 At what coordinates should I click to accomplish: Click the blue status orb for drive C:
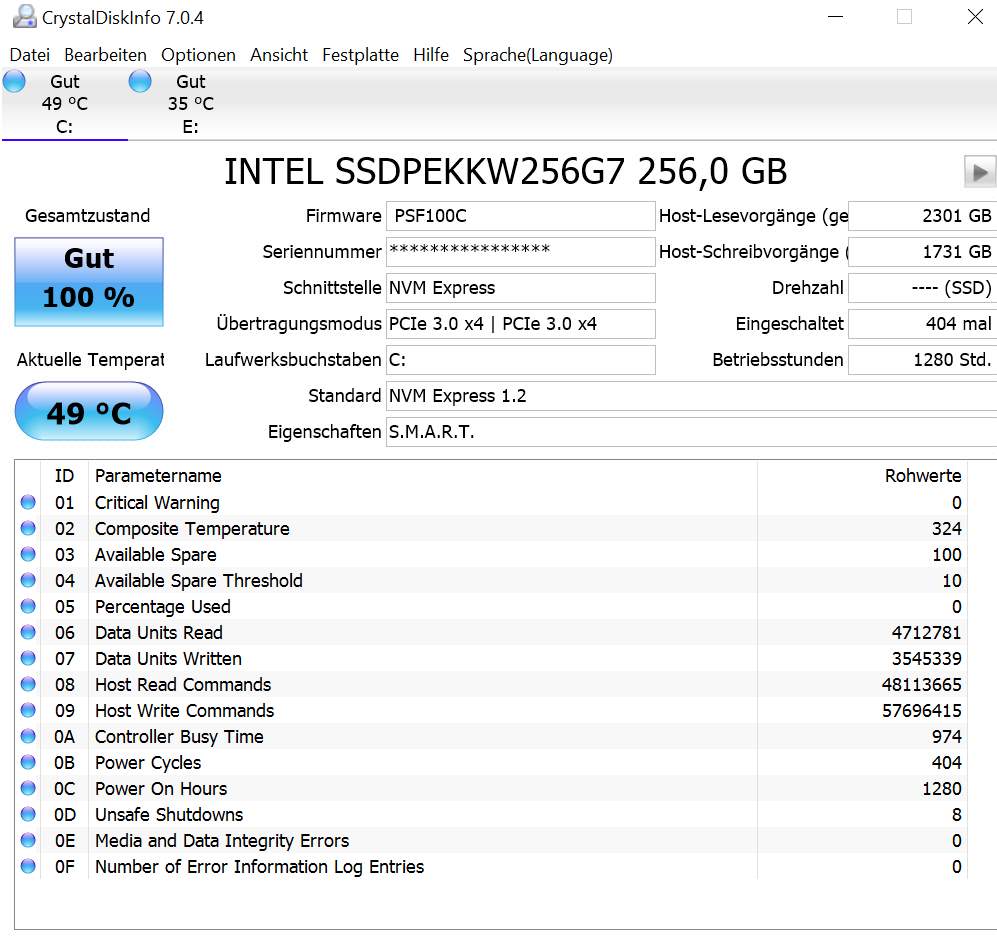click(x=14, y=81)
